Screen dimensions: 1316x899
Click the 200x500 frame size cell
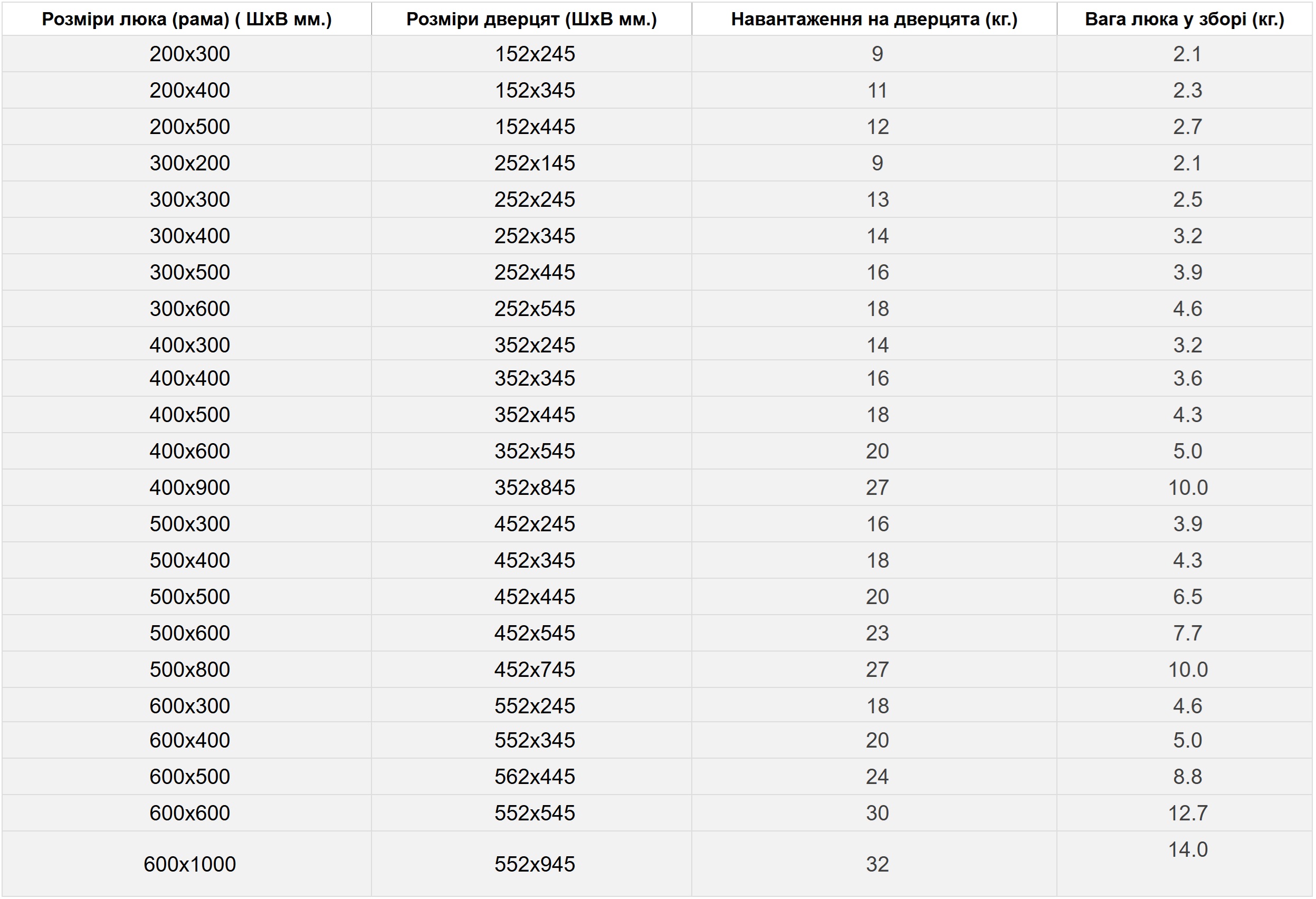190,126
